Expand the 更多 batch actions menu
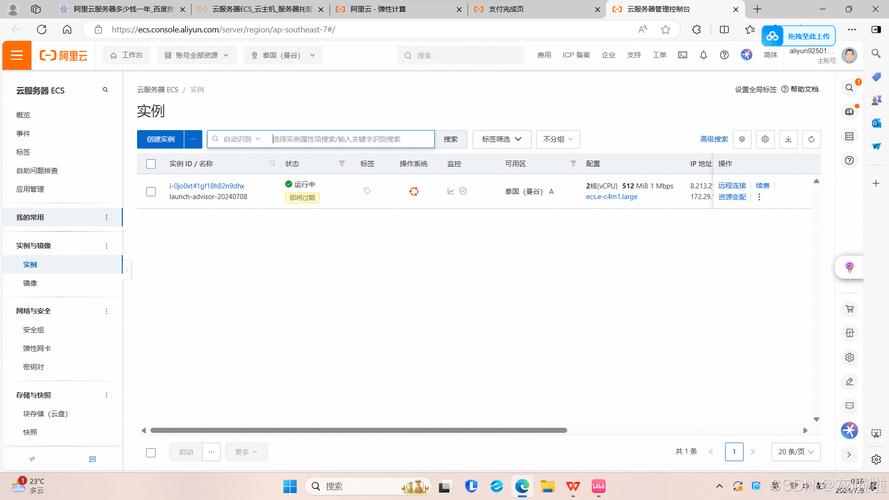The width and height of the screenshot is (889, 500). [246, 452]
